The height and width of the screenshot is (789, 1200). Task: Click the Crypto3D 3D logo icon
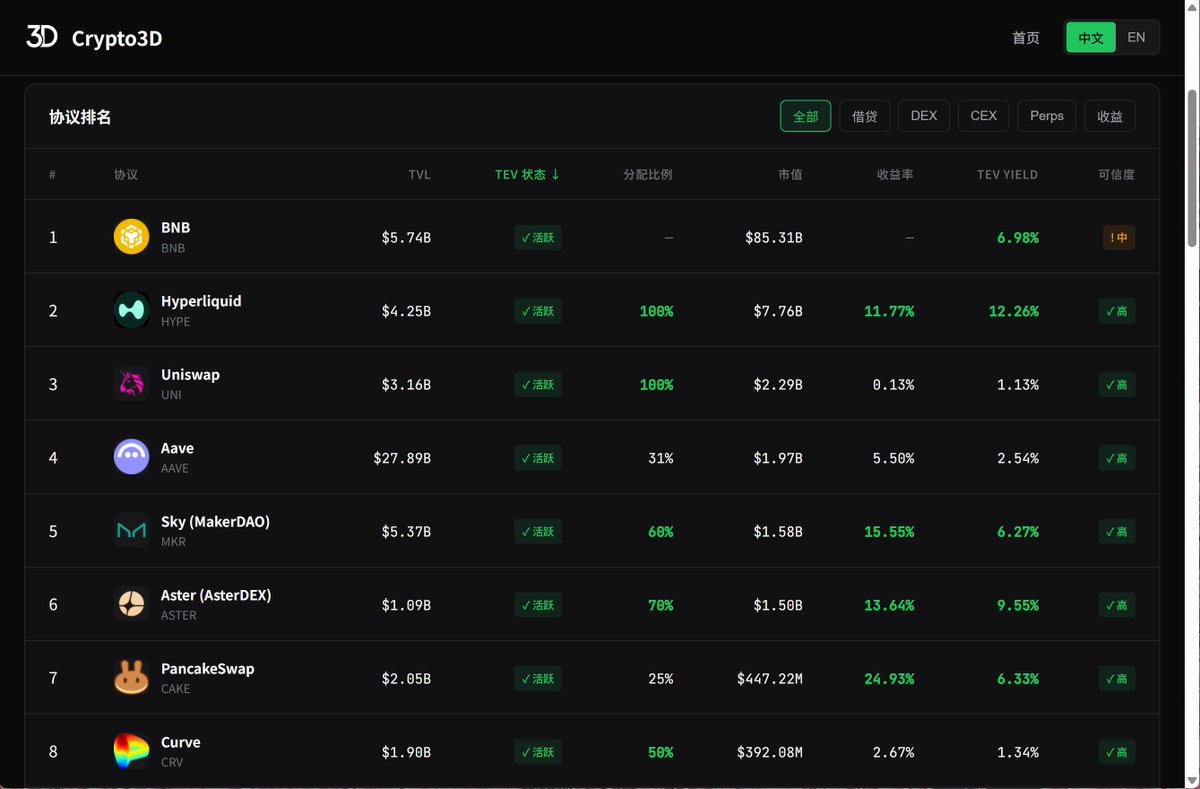tap(42, 37)
